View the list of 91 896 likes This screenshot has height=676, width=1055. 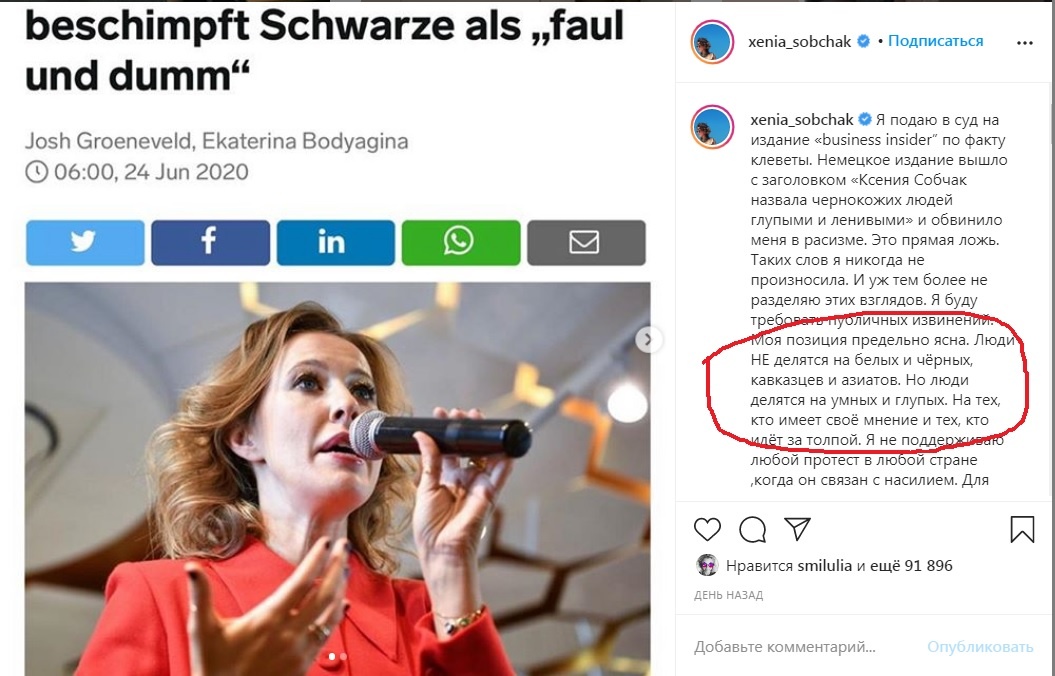click(x=911, y=566)
